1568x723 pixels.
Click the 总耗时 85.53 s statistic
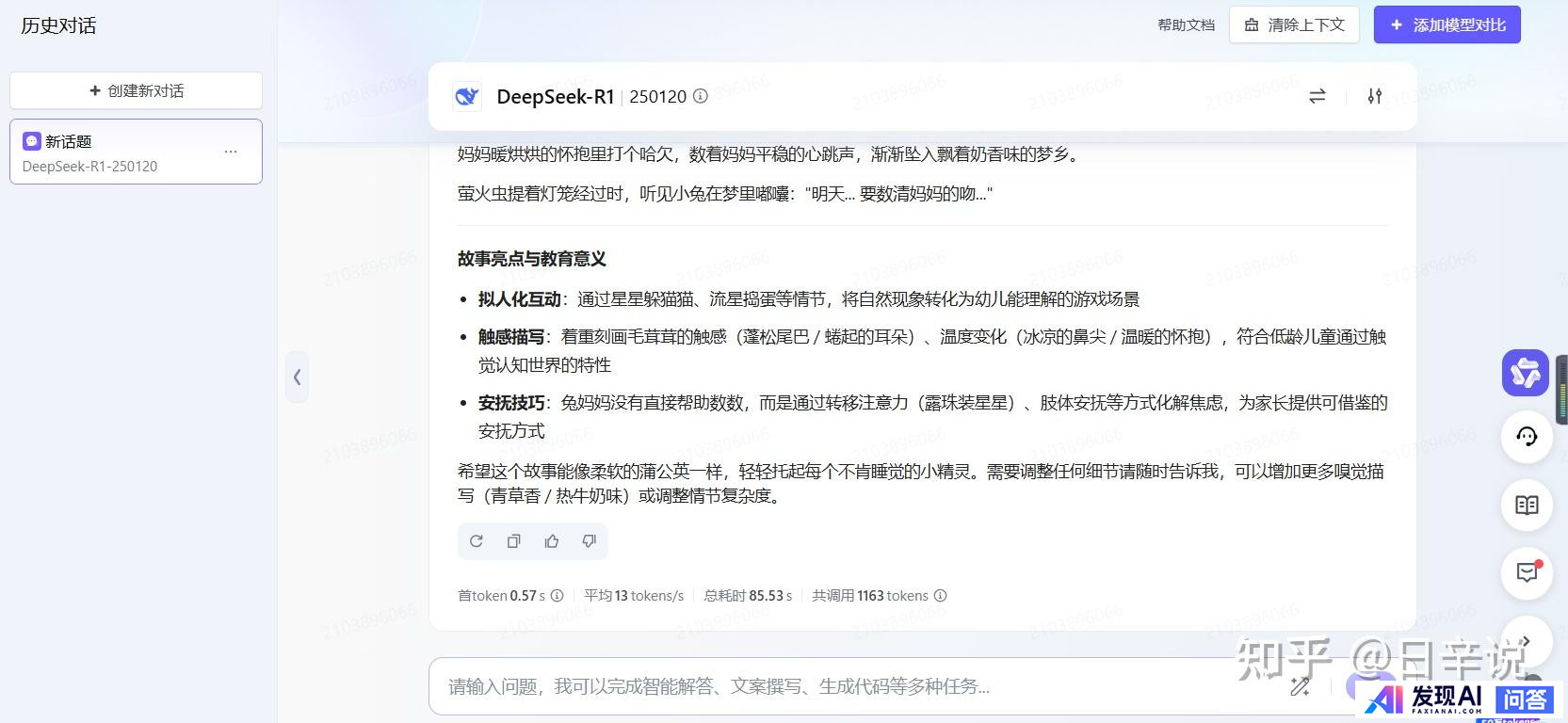(748, 596)
